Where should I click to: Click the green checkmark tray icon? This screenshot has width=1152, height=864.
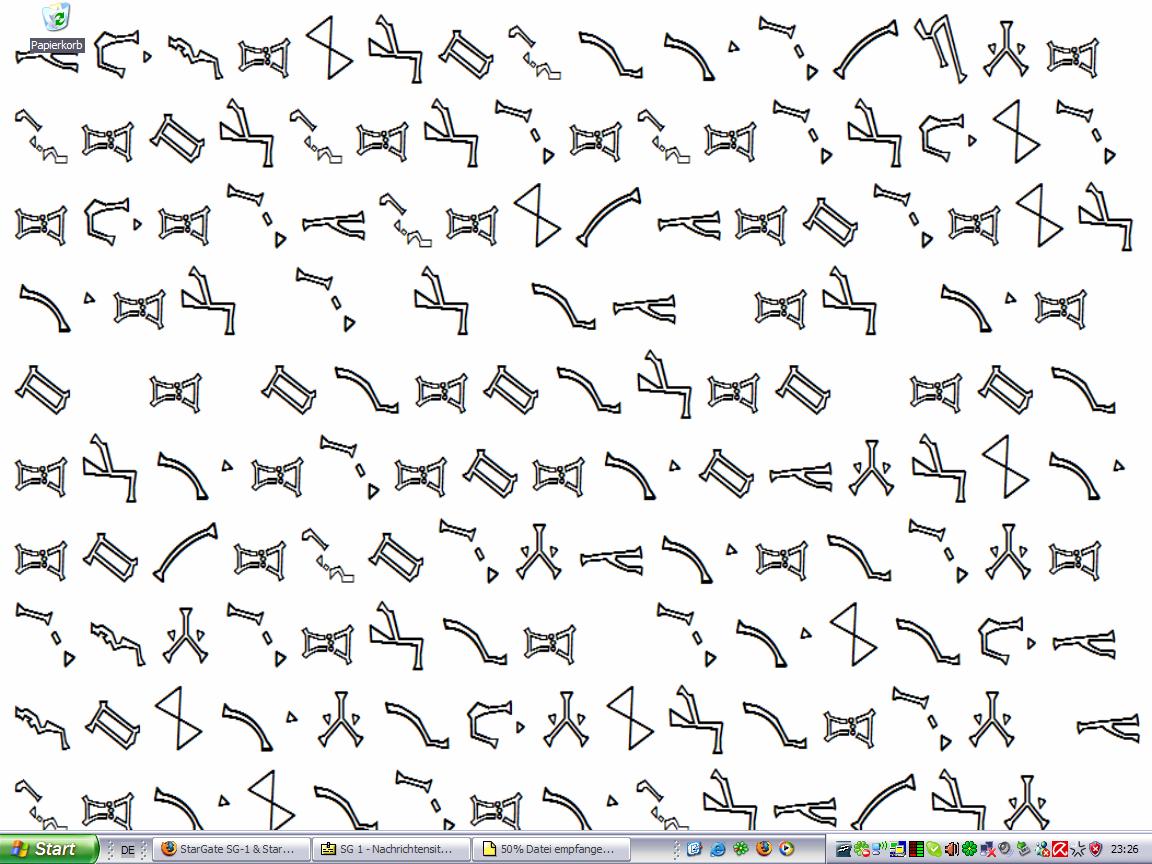934,849
